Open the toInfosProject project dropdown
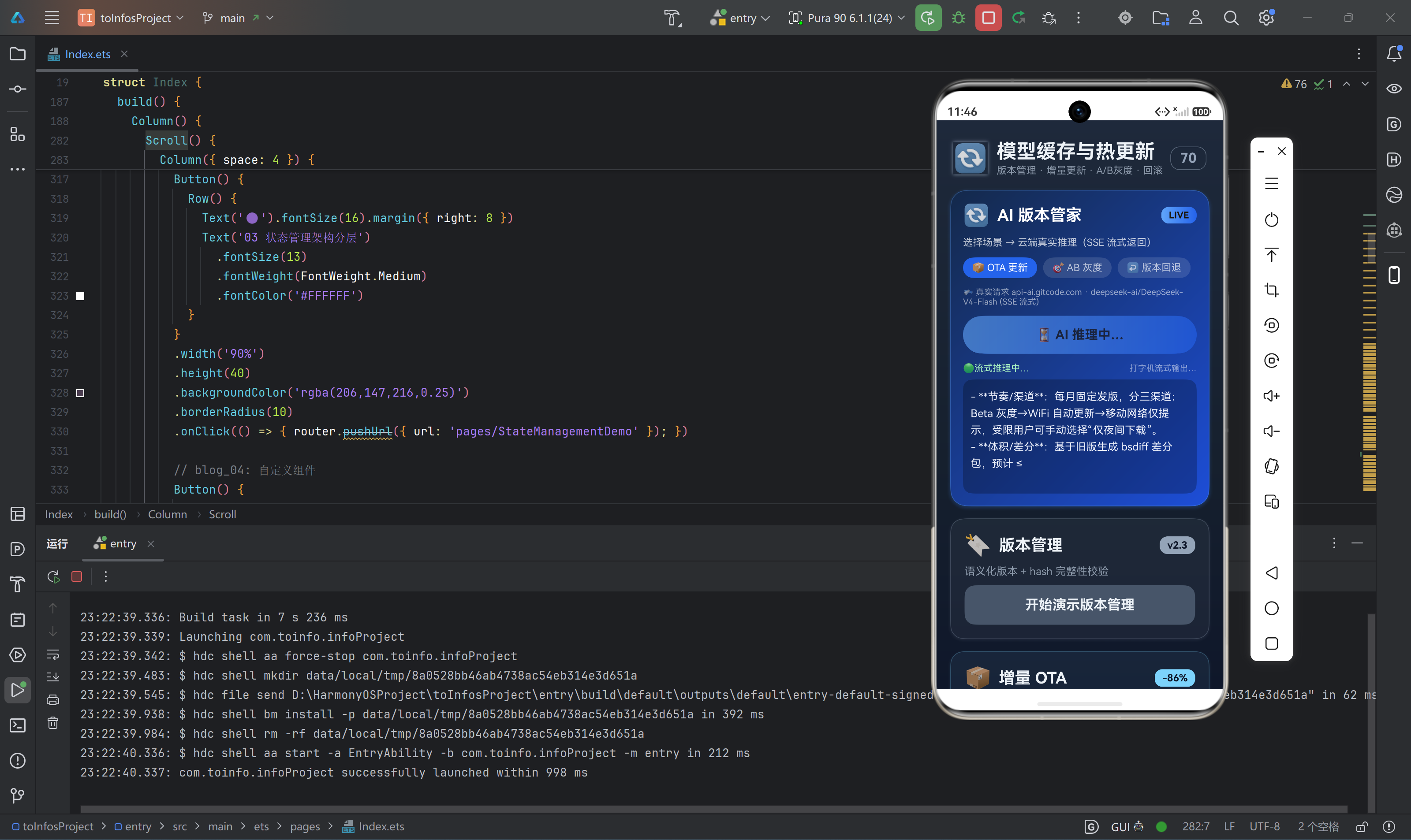The width and height of the screenshot is (1411, 840). click(x=131, y=18)
